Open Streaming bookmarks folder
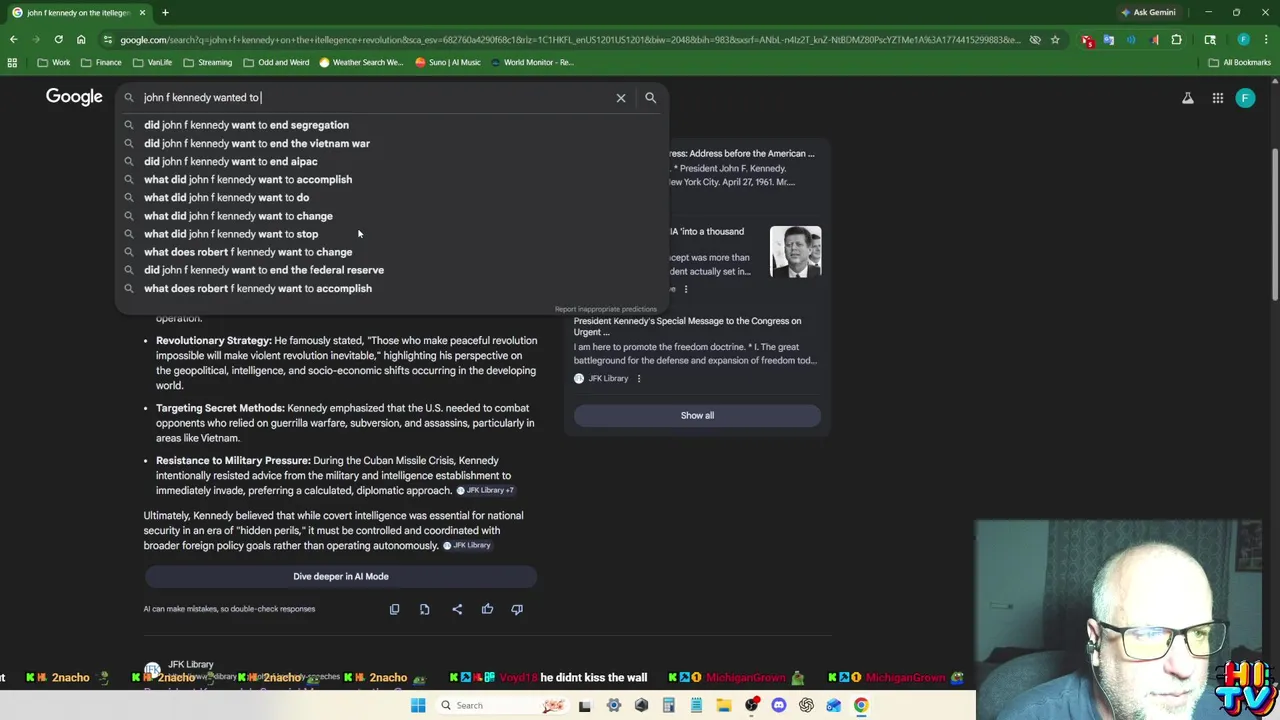The height and width of the screenshot is (720, 1280). tap(207, 62)
